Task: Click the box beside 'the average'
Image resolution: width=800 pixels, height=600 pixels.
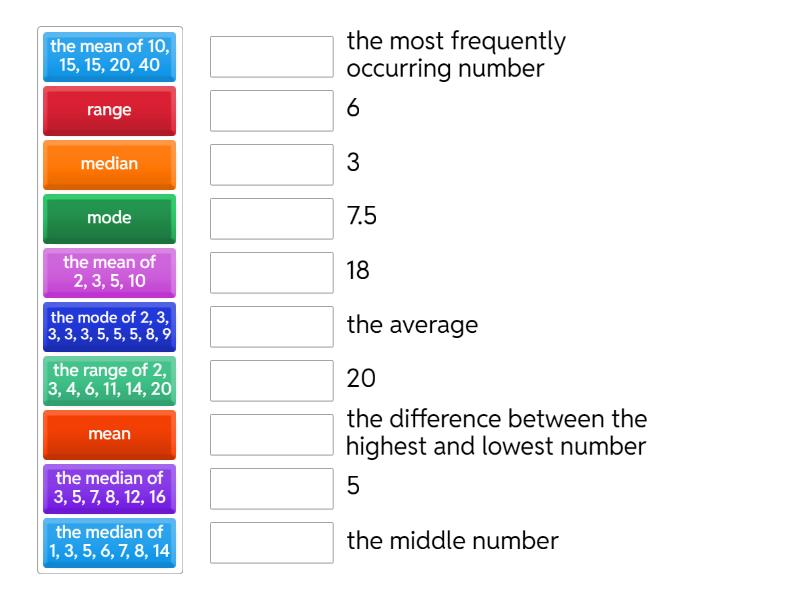Action: [272, 327]
